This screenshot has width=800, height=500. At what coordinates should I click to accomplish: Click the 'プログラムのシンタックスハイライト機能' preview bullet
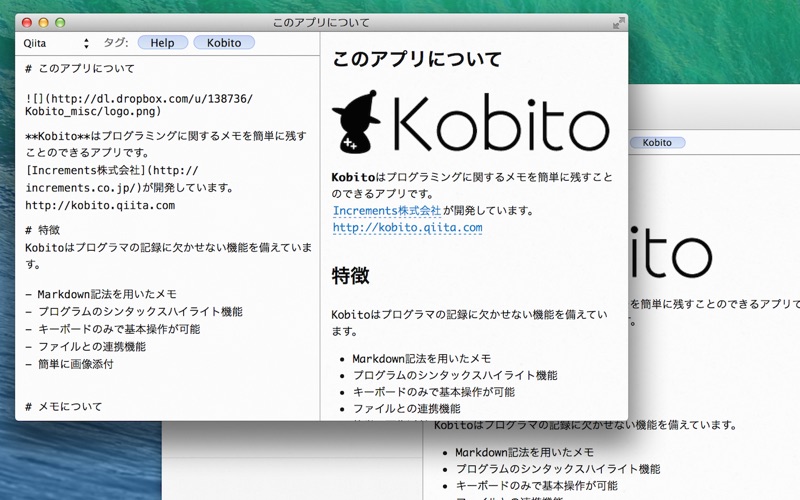point(455,376)
